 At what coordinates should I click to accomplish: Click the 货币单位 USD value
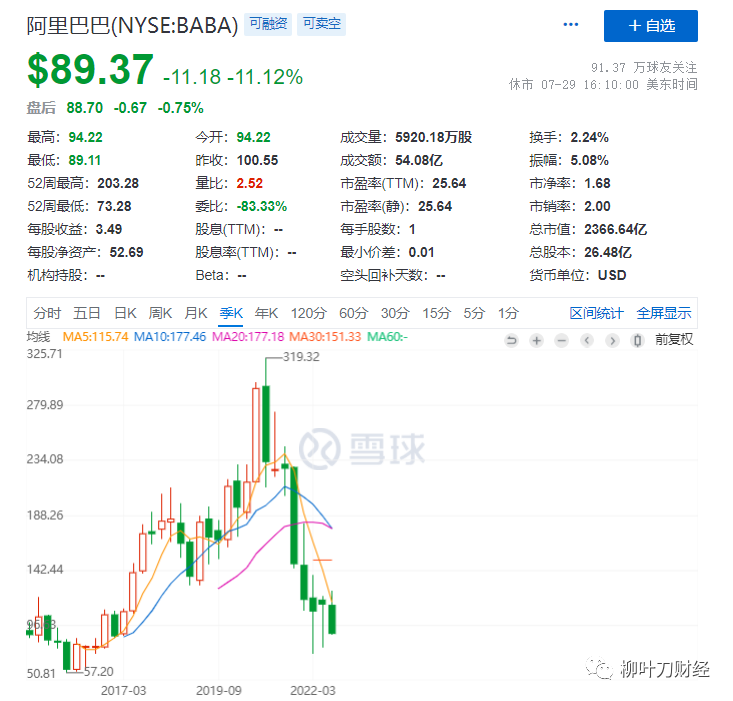(x=612, y=275)
